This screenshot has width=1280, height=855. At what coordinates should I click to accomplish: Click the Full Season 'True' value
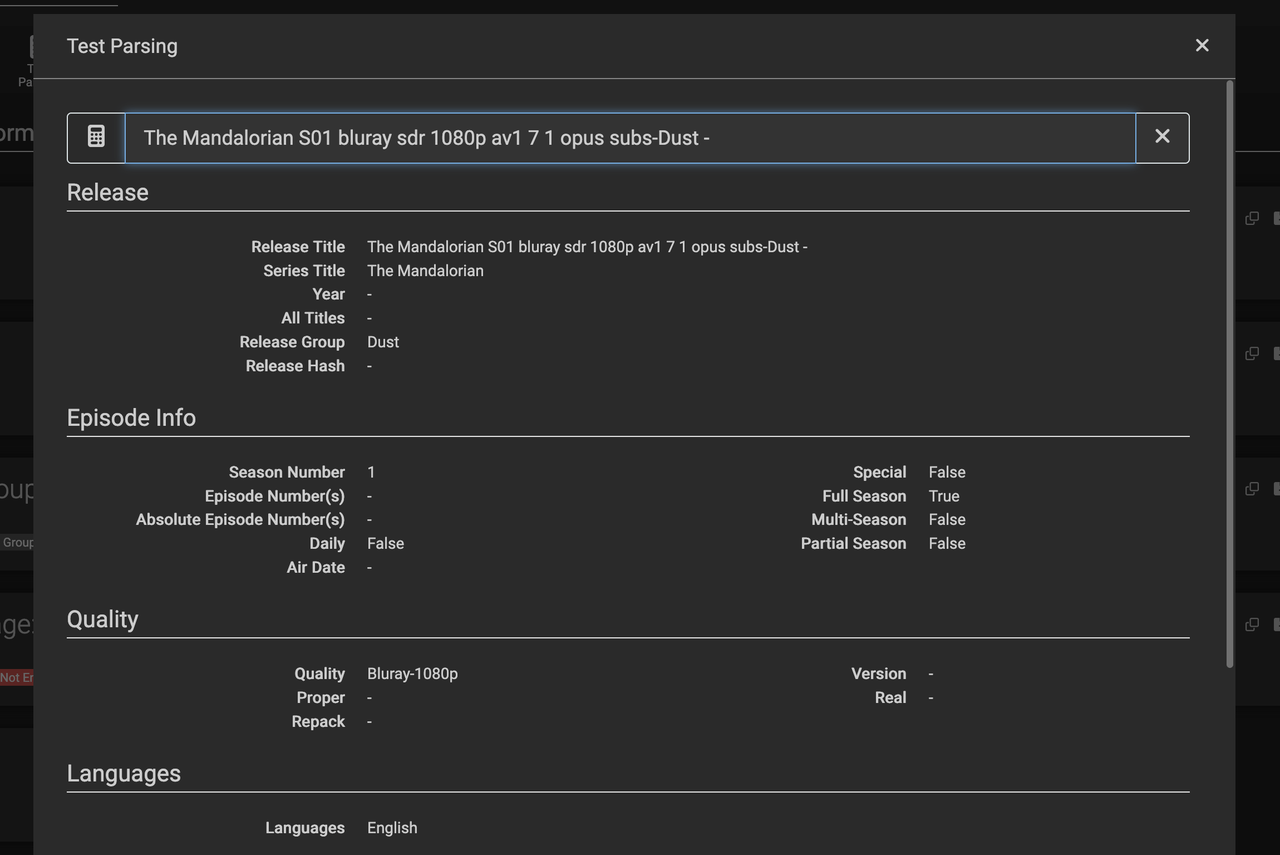[x=944, y=496]
